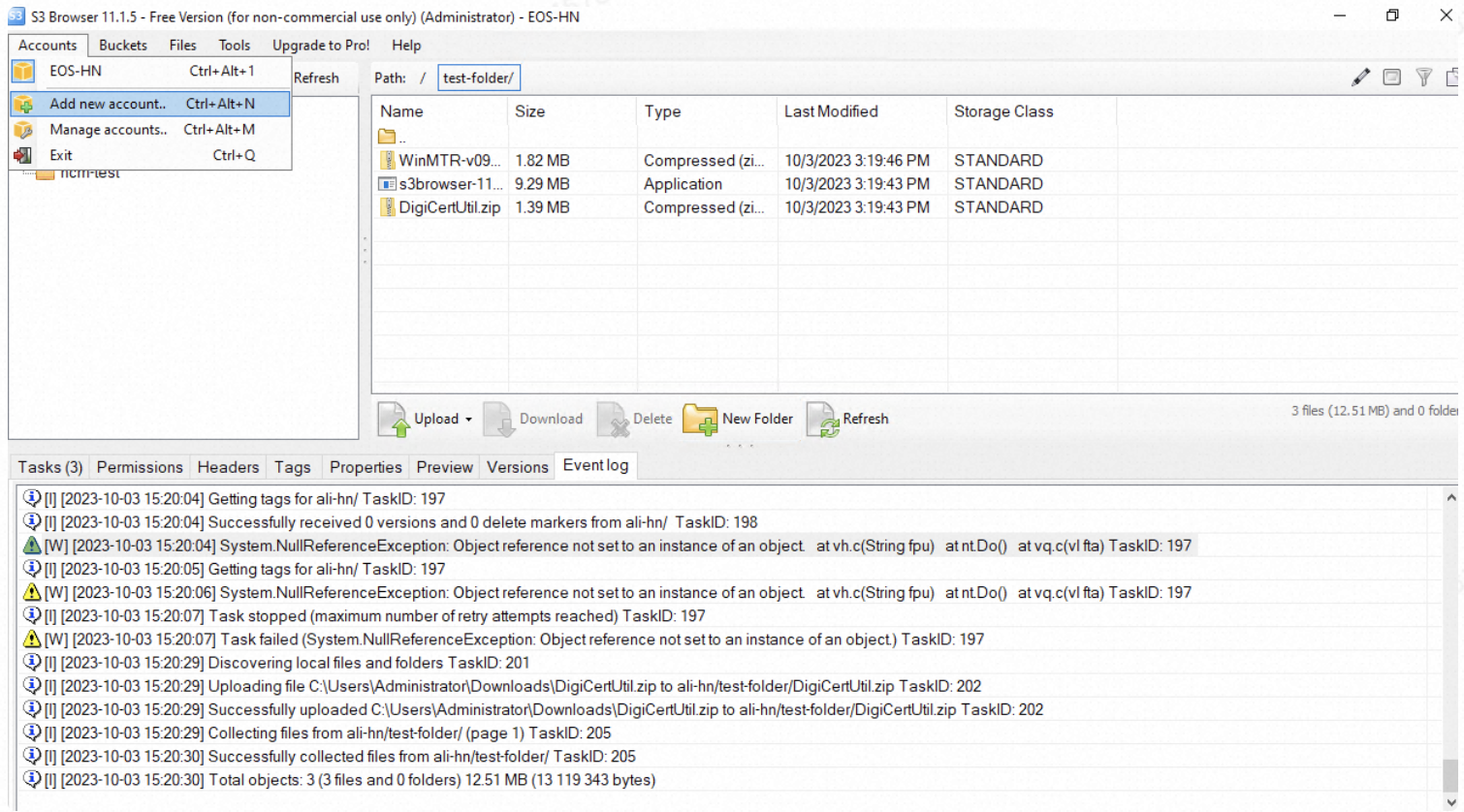
Task: Sort files by Last Modified column
Action: point(862,112)
